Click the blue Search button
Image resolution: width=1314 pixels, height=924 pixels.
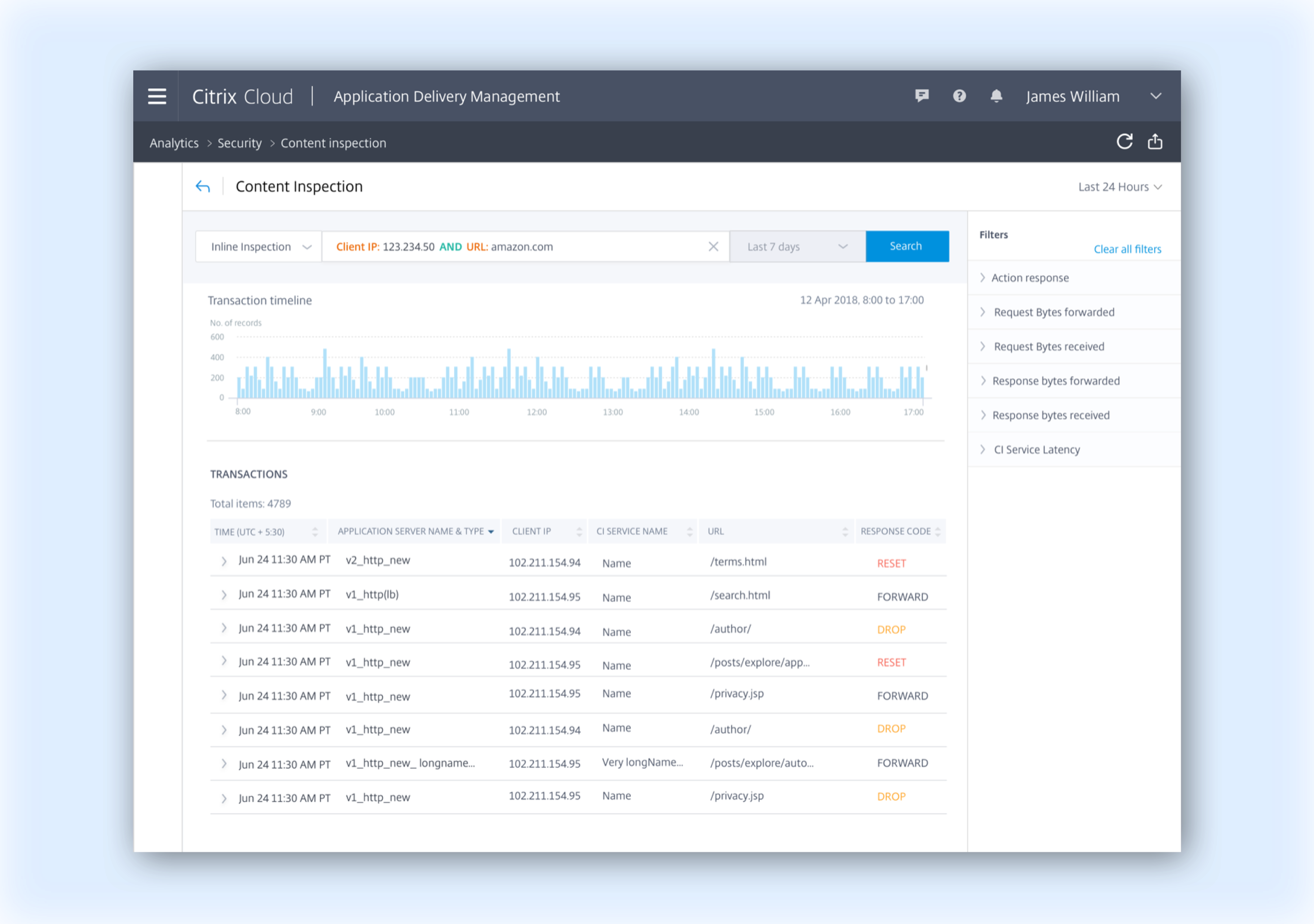pos(906,247)
